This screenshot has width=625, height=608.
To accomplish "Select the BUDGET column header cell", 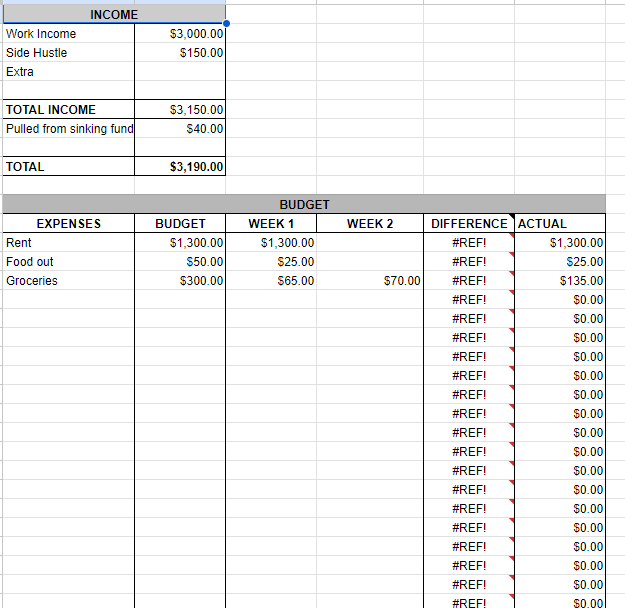I will [180, 223].
